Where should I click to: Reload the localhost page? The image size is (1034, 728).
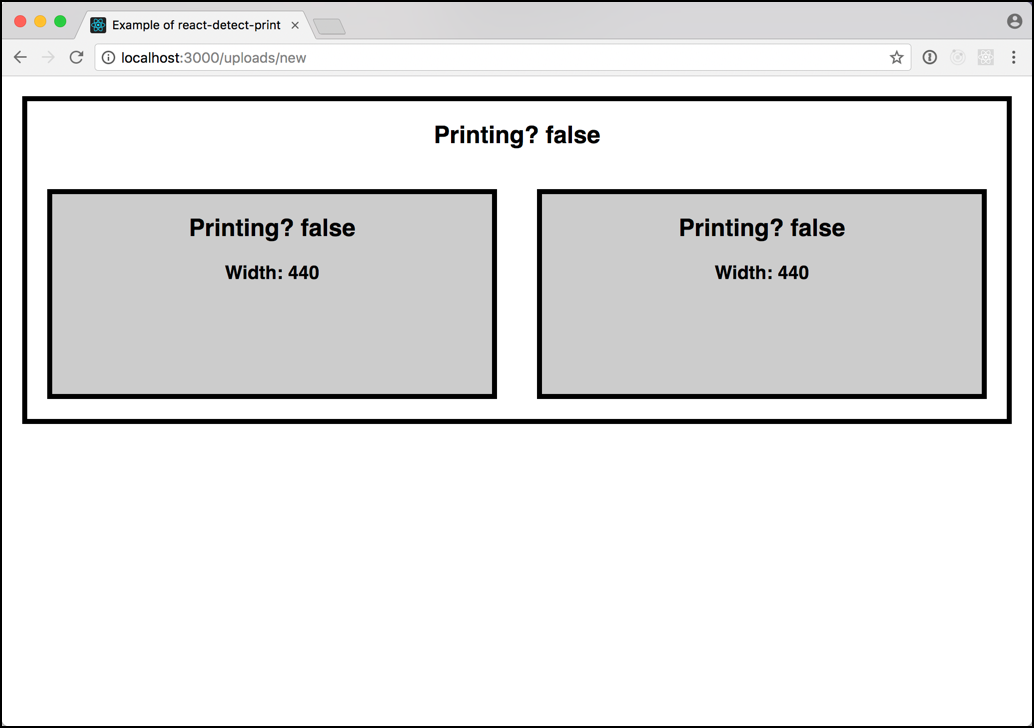pyautogui.click(x=76, y=57)
